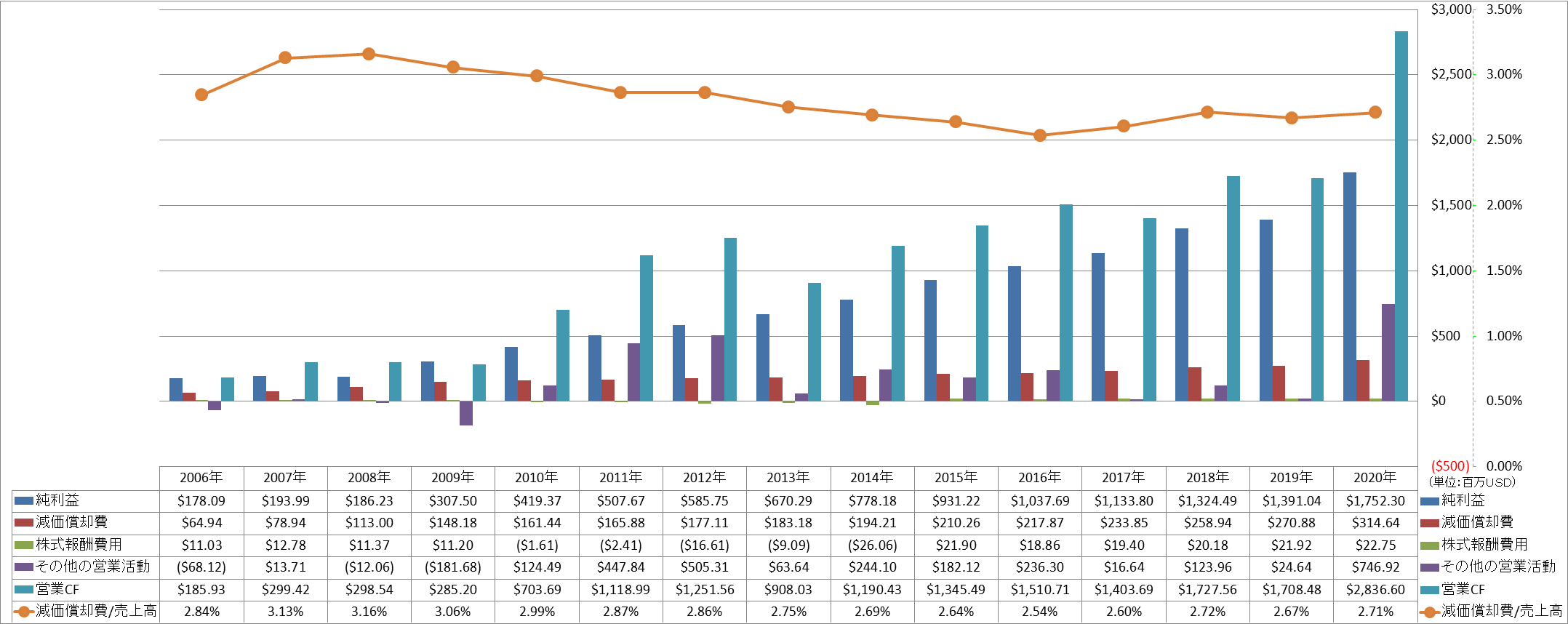Click the 2016 営業CF teal bar
Screen dimensions: 1568x624
[x=1066, y=303]
